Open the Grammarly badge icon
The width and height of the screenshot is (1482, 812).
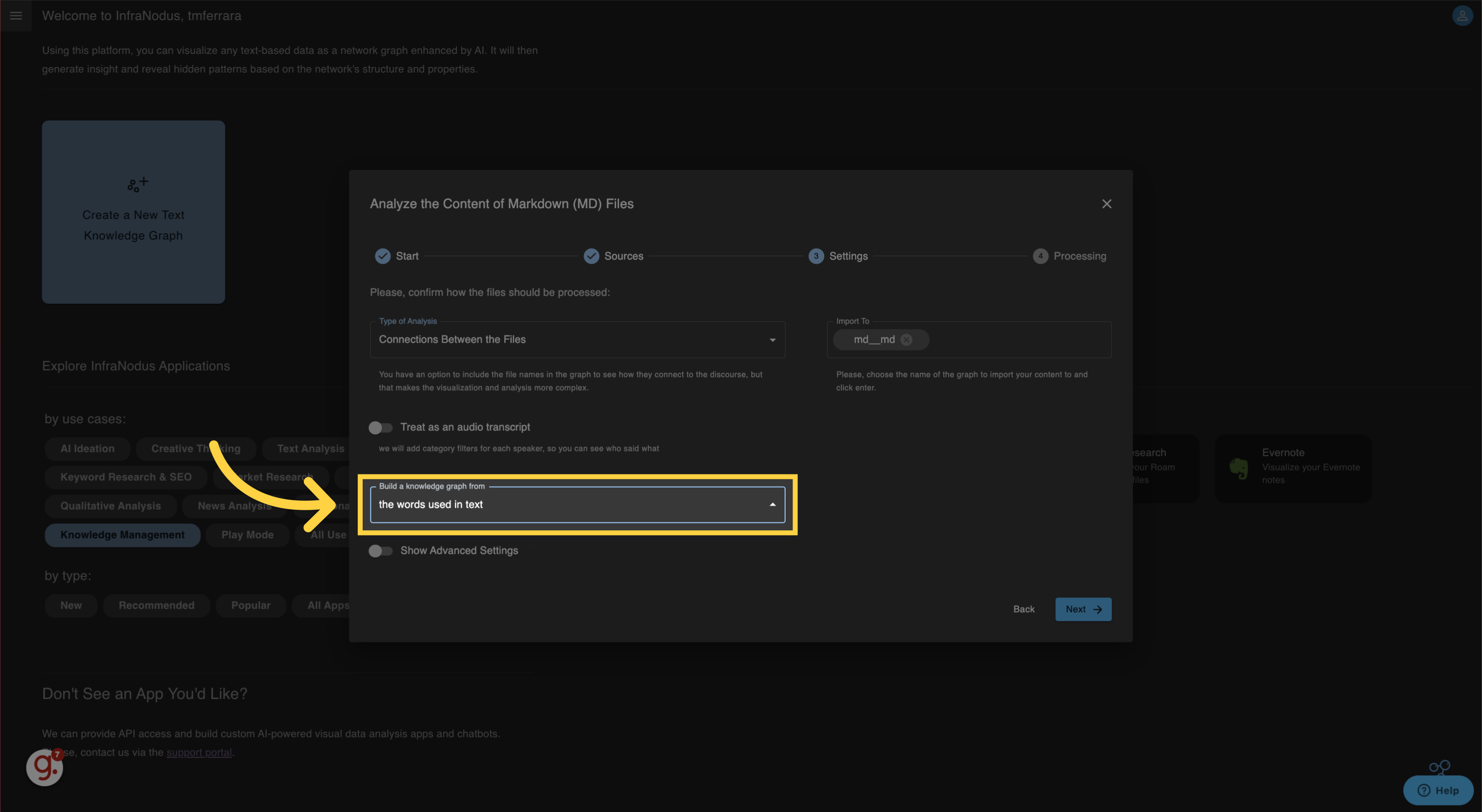pyautogui.click(x=44, y=767)
